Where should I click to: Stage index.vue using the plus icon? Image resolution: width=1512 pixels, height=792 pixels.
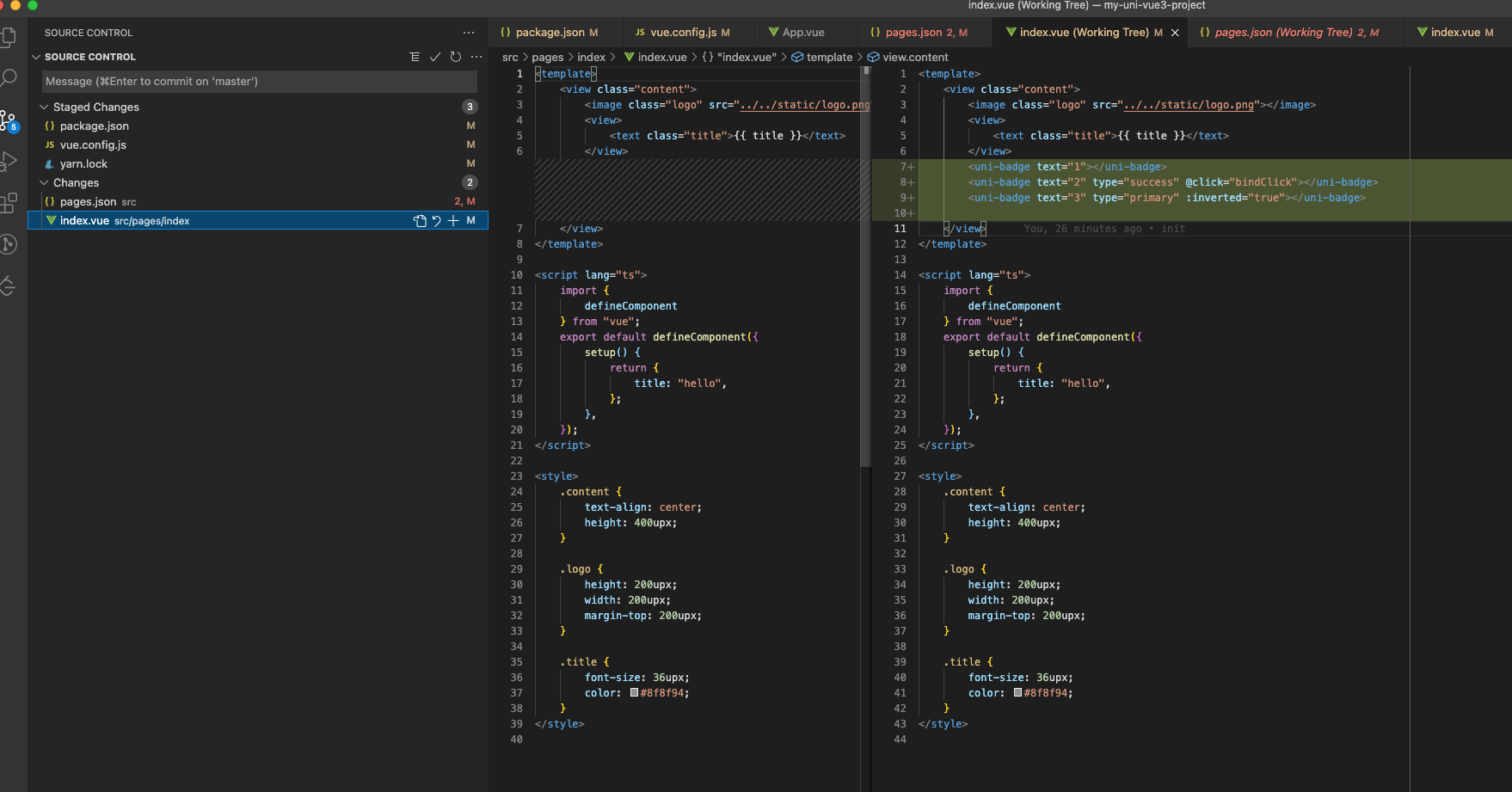[x=453, y=220]
